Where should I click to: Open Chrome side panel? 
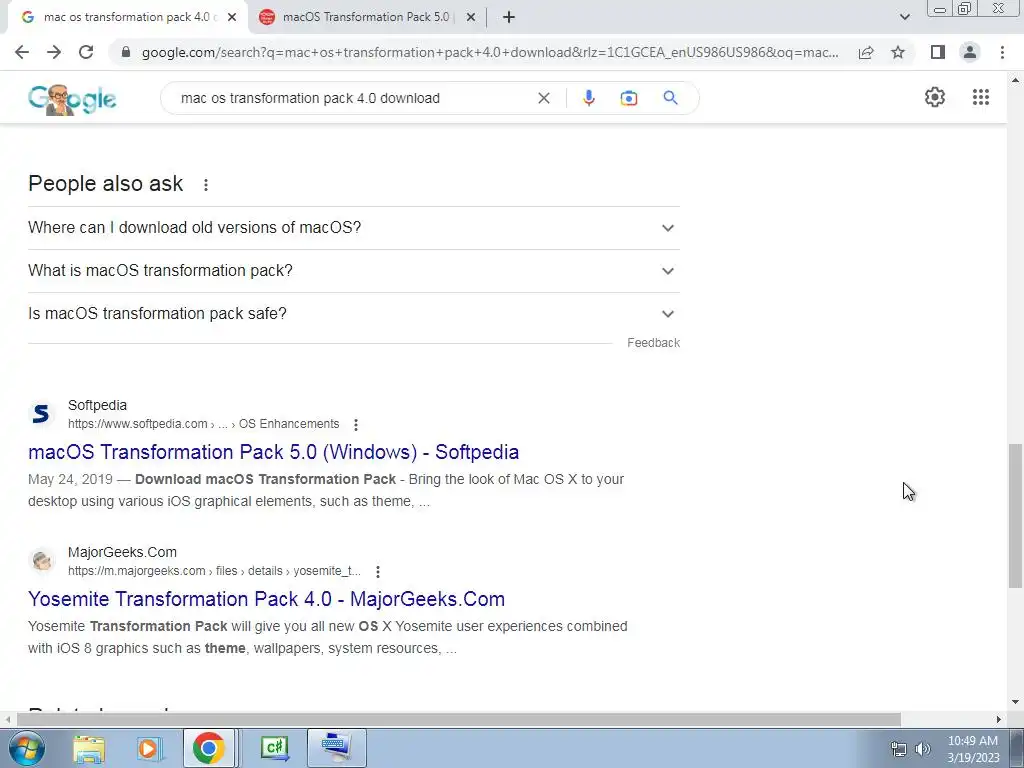[938, 52]
